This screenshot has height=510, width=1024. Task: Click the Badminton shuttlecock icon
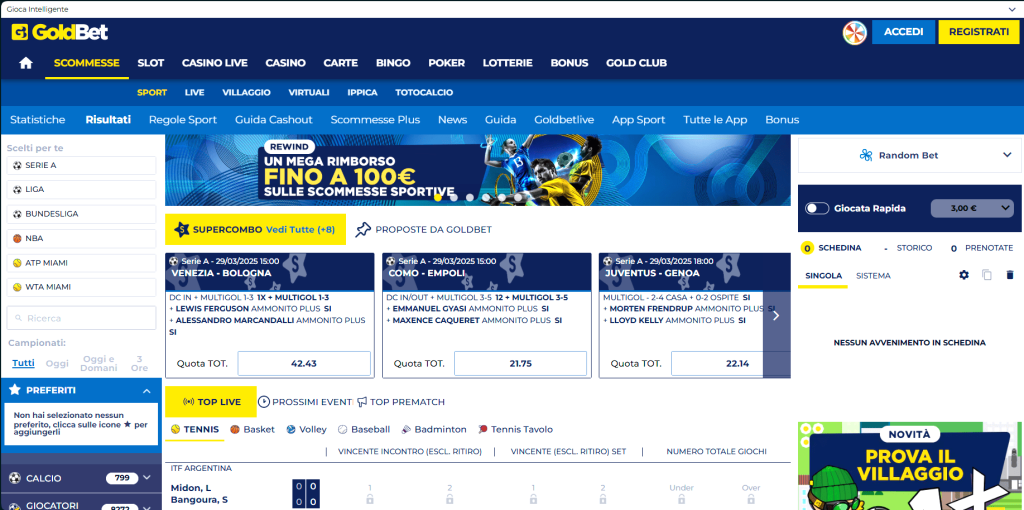point(406,429)
